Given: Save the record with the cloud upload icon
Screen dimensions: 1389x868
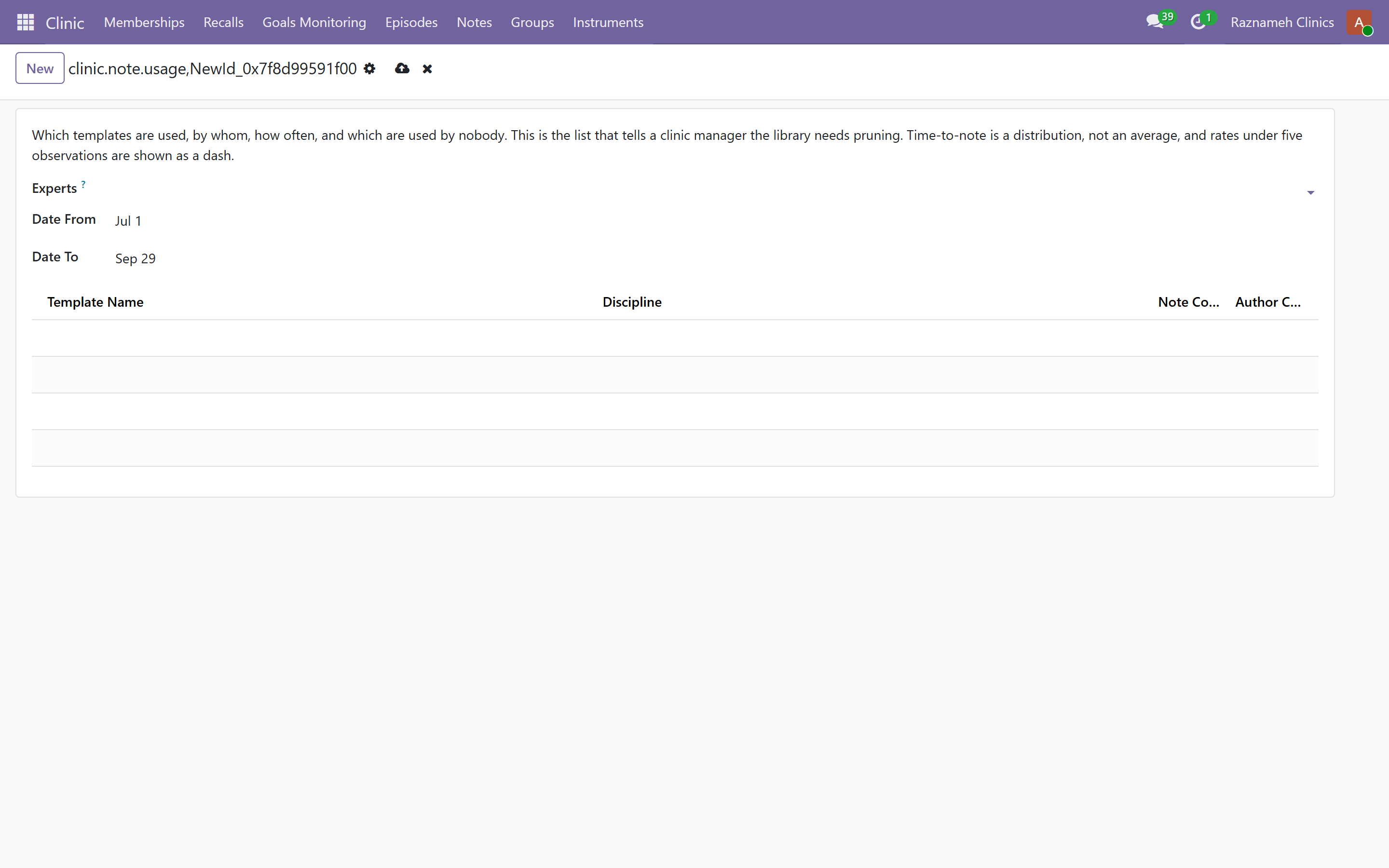Looking at the screenshot, I should click(402, 69).
